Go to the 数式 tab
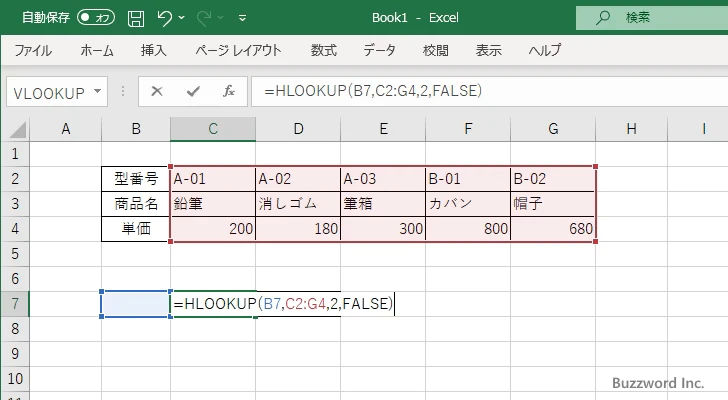 324,50
